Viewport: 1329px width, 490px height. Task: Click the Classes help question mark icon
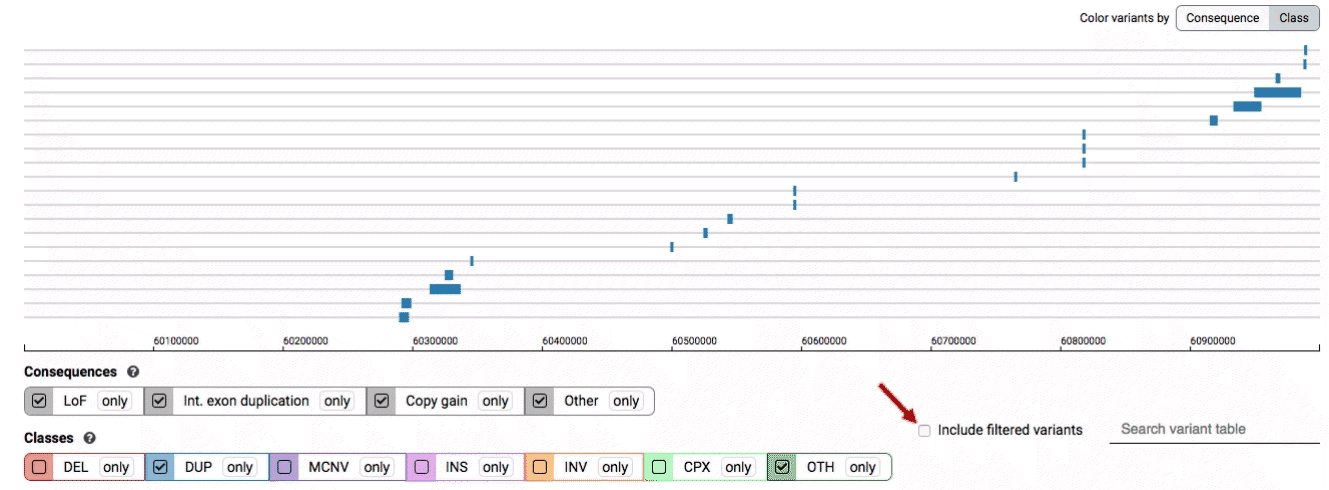(x=90, y=438)
